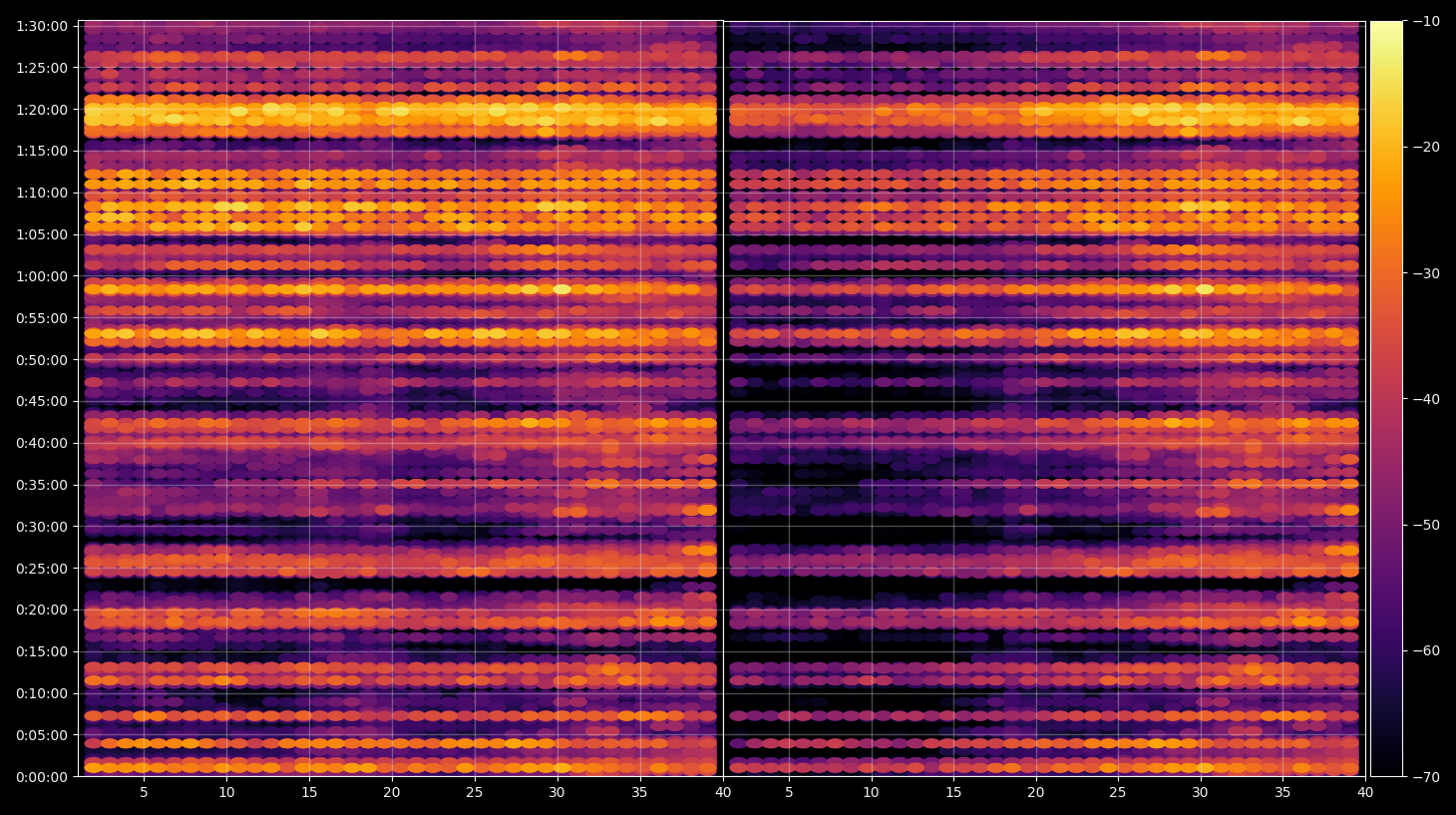Select the 0:55:00 time axis label

(42, 318)
